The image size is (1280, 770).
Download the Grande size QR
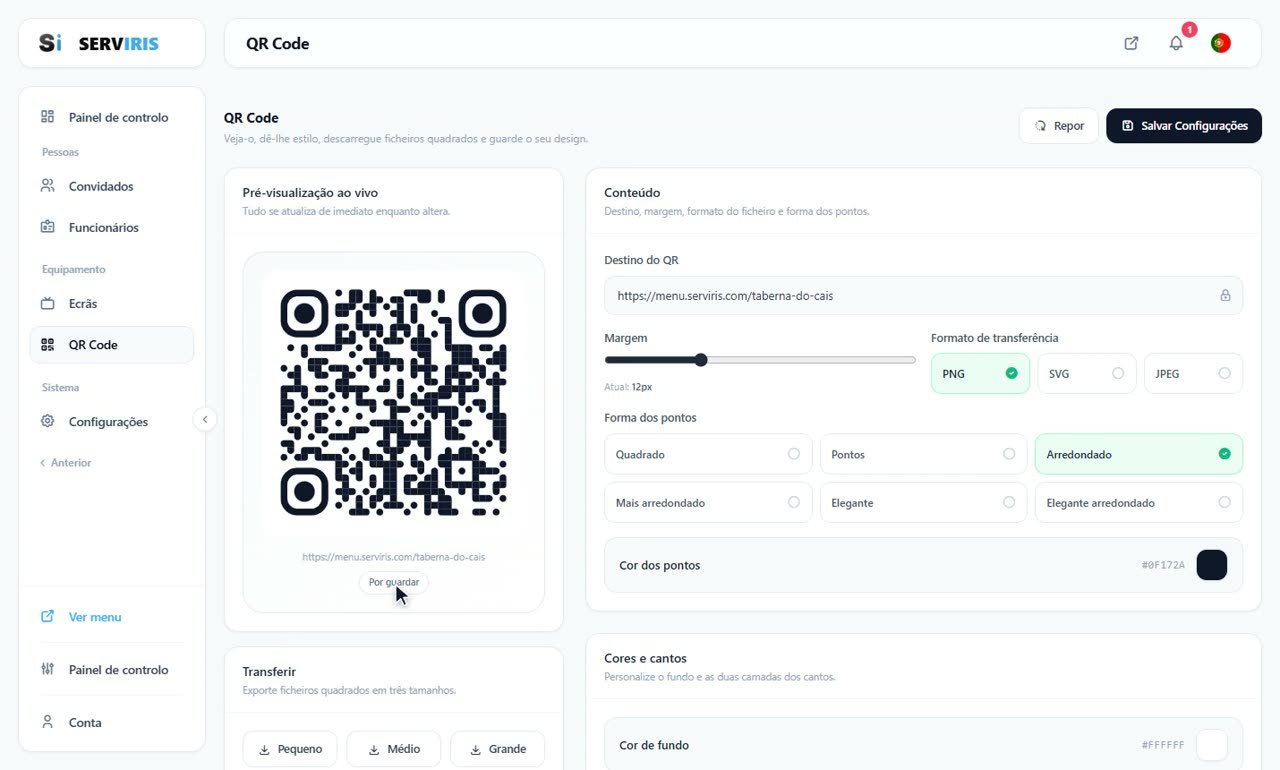click(x=497, y=749)
